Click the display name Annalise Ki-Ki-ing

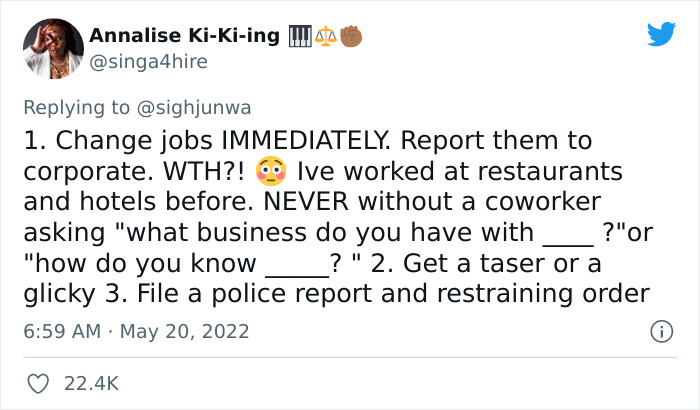[x=184, y=36]
